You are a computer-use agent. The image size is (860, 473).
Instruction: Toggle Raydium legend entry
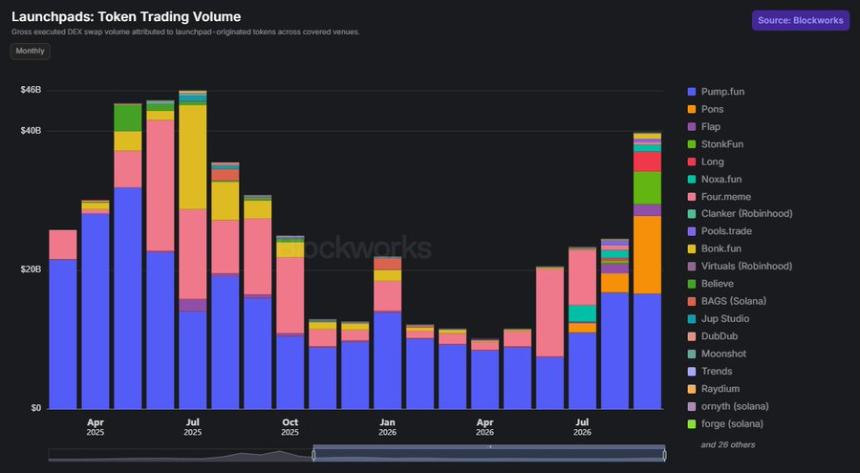(x=714, y=389)
